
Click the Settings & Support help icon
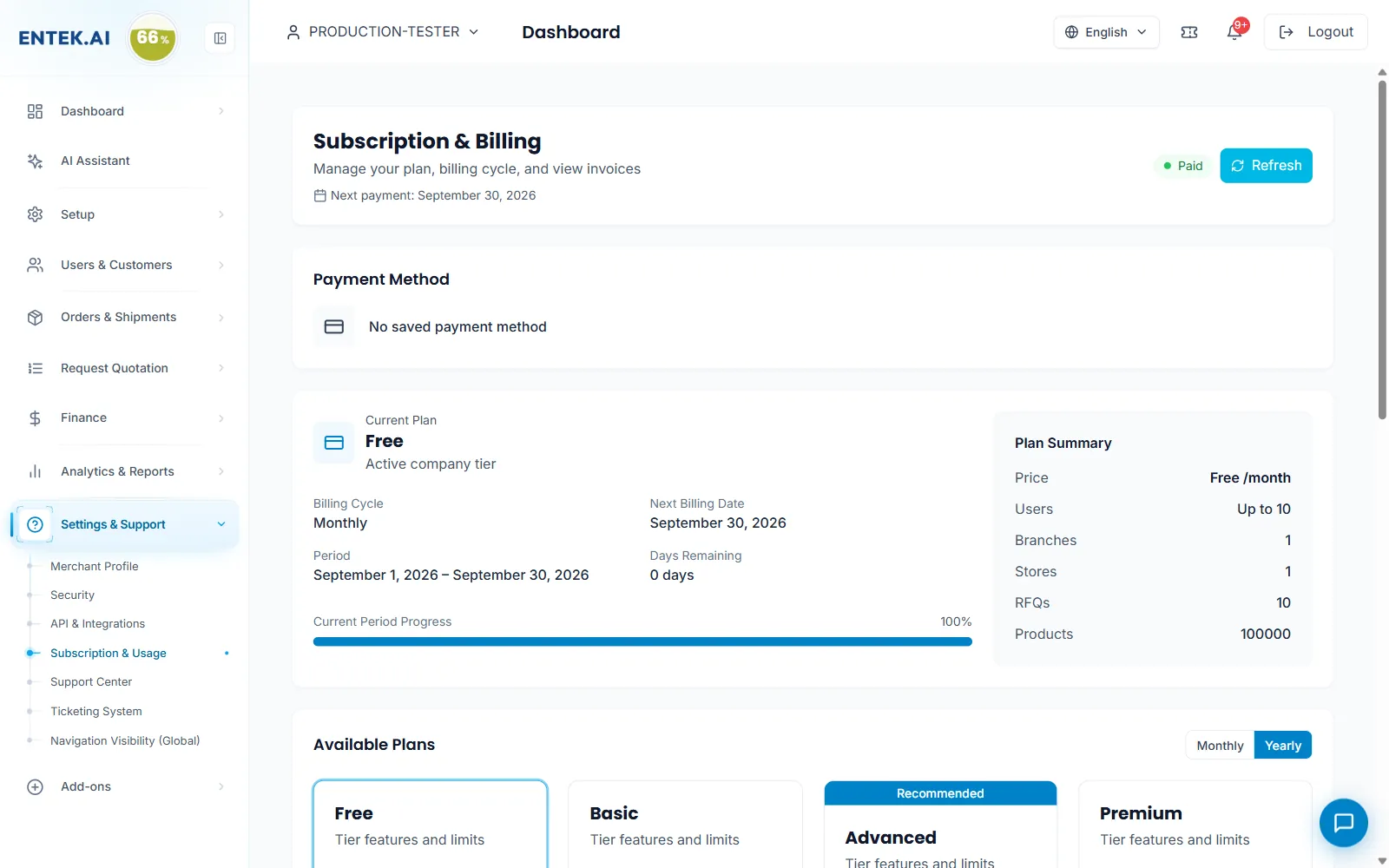click(x=35, y=524)
